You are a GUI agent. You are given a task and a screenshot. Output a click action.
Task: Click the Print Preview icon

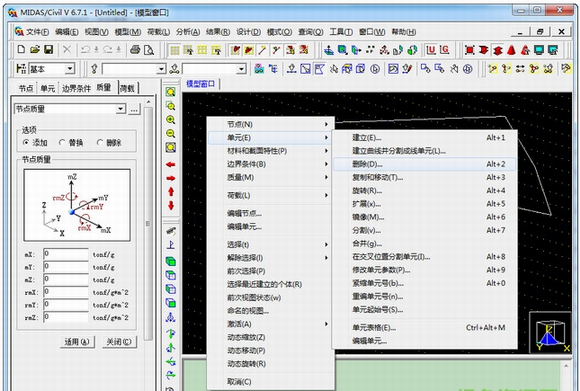click(x=149, y=50)
